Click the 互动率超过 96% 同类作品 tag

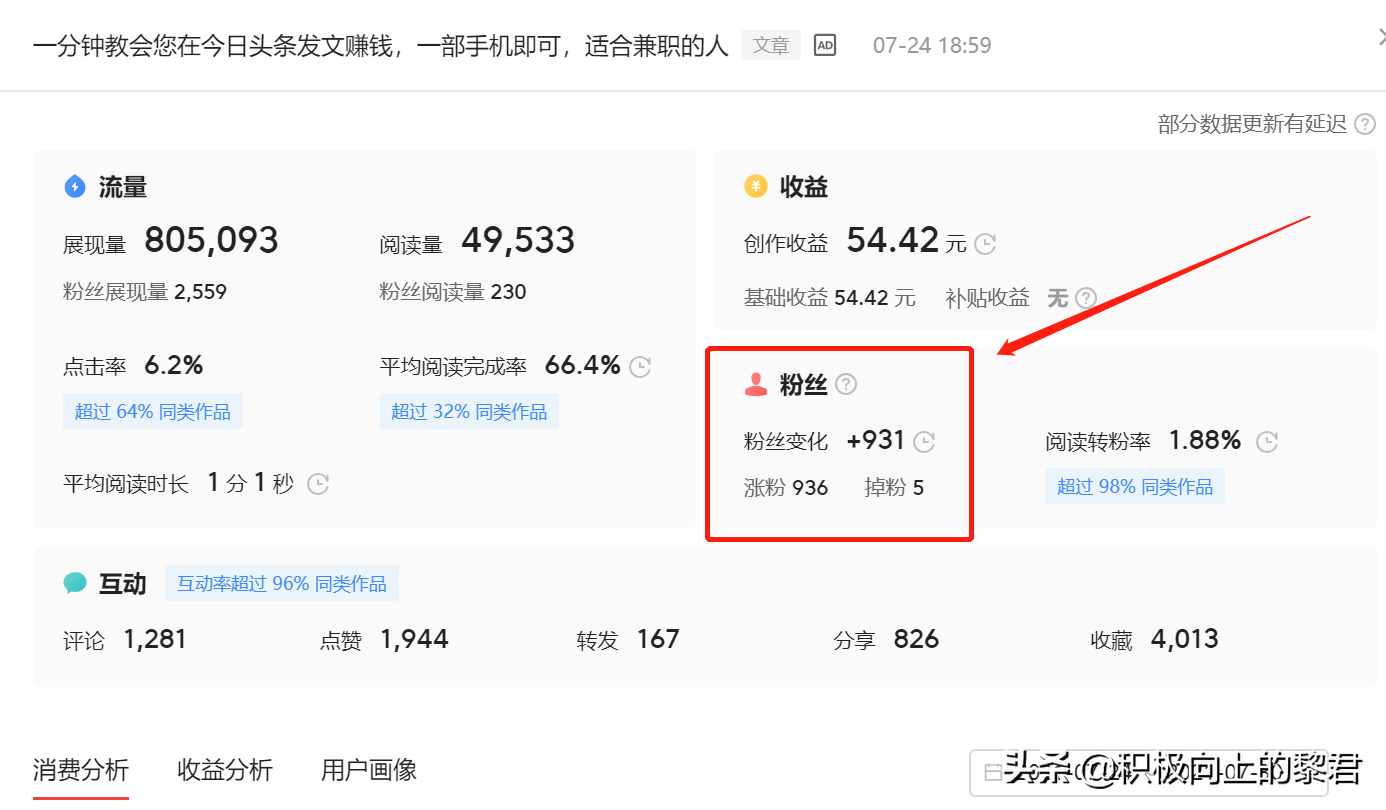coord(281,582)
